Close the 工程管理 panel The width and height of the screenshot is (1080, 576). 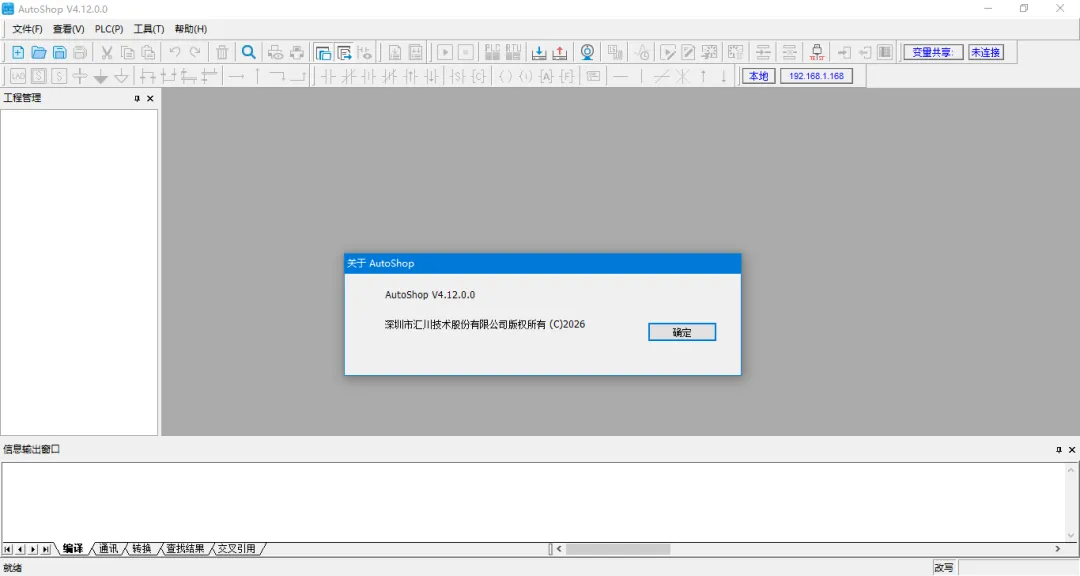pos(150,99)
